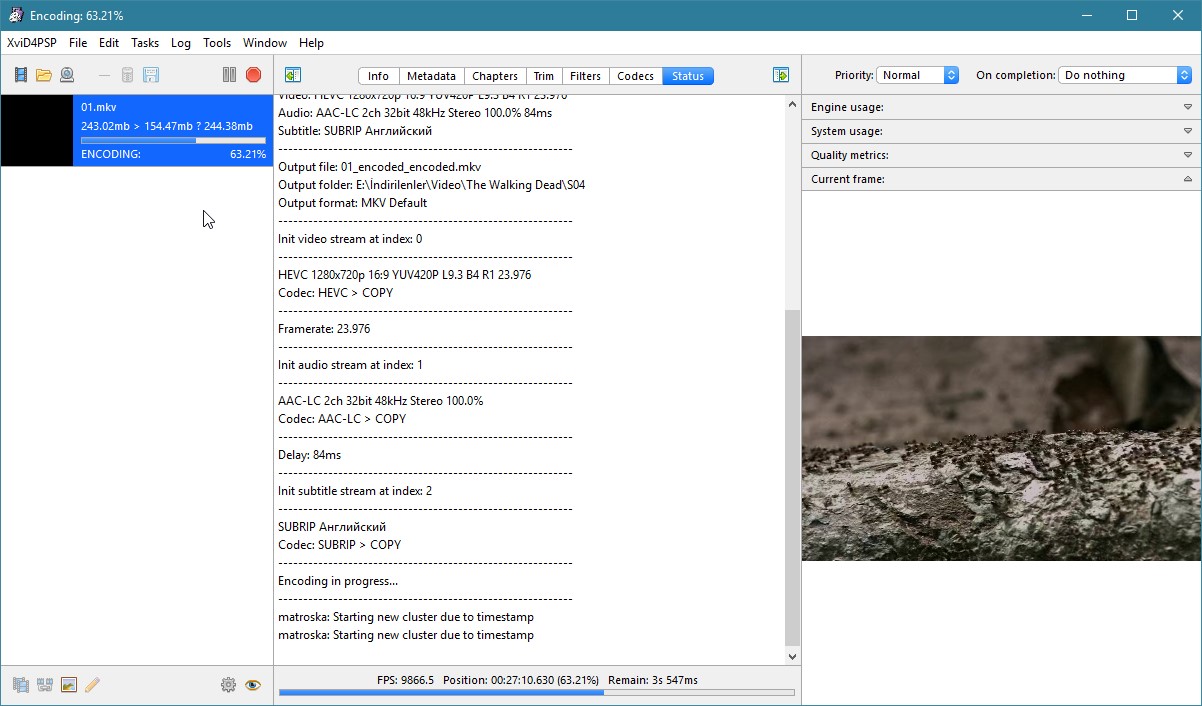
Task: Collapse the Current frame section
Action: (1001, 179)
